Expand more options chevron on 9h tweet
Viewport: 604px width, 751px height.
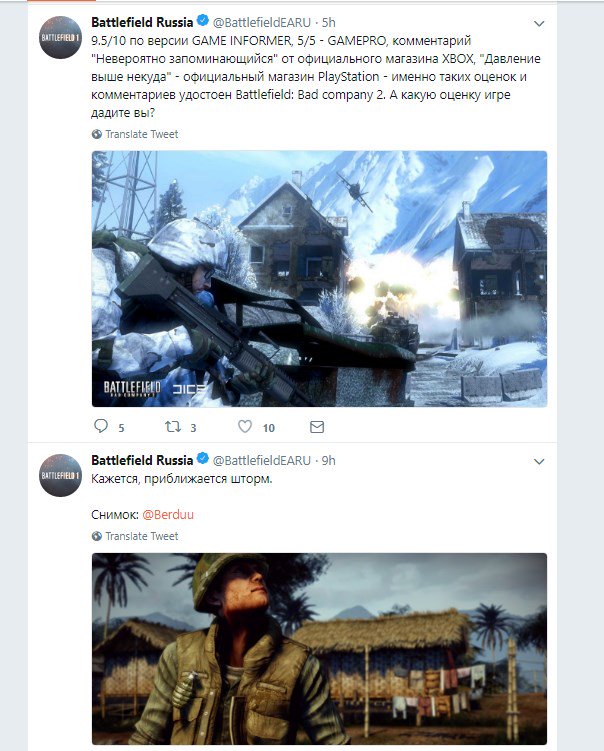pyautogui.click(x=539, y=462)
